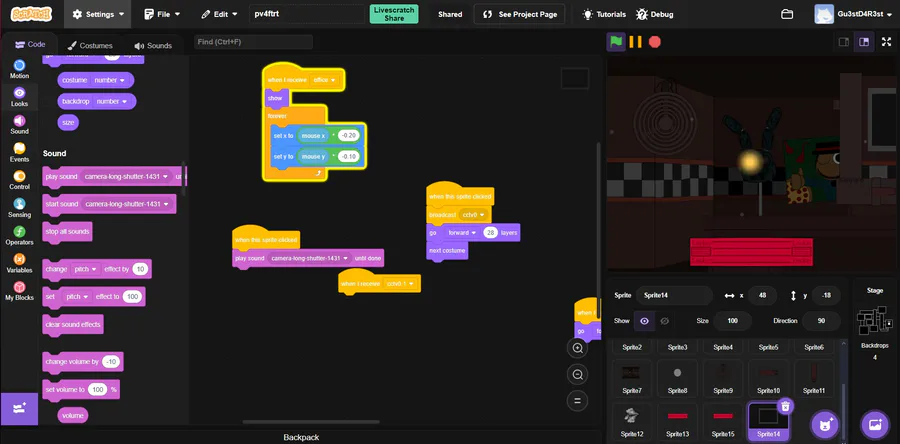Viewport: 900px width, 444px height.
Task: Select the Motion block category
Action: coord(19,69)
